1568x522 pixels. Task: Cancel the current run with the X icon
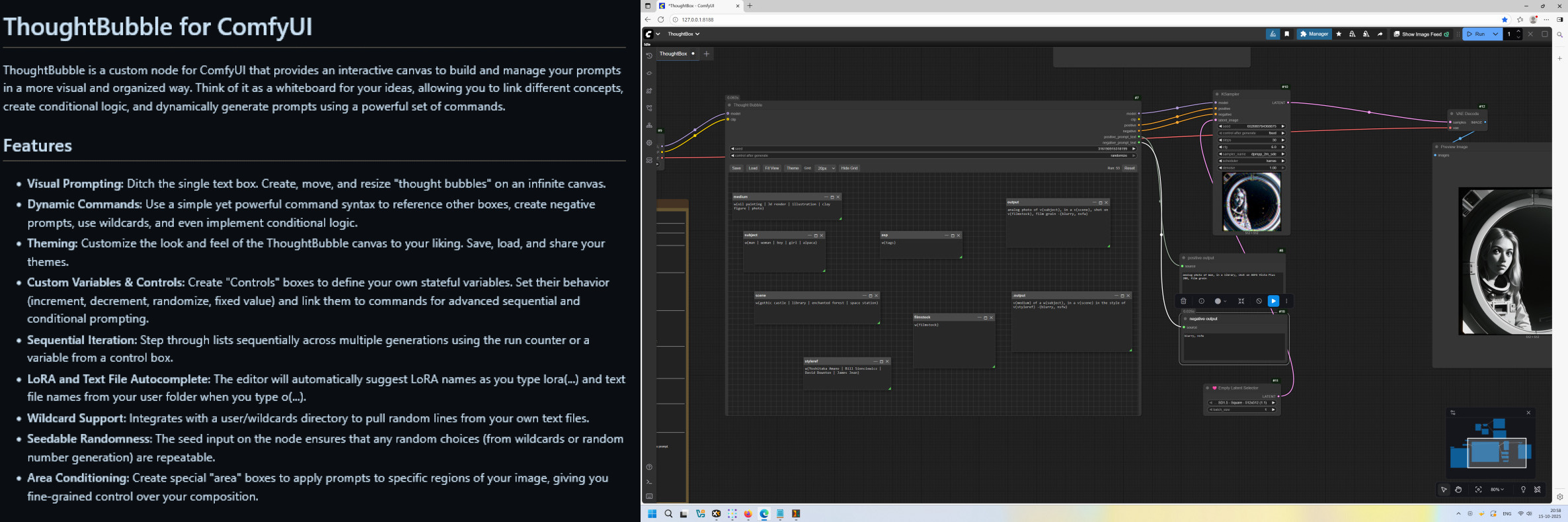[1530, 34]
